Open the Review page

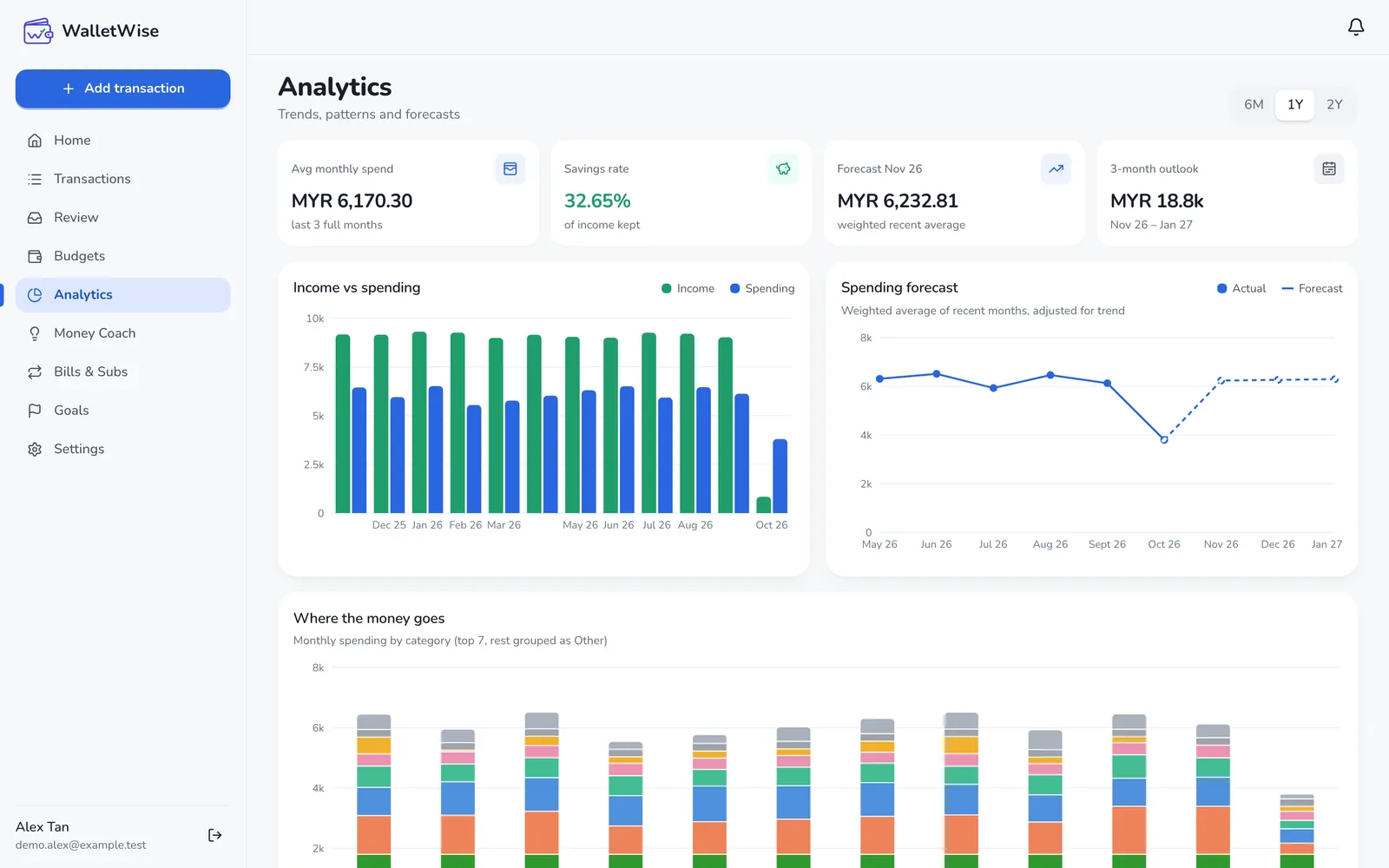[122, 218]
